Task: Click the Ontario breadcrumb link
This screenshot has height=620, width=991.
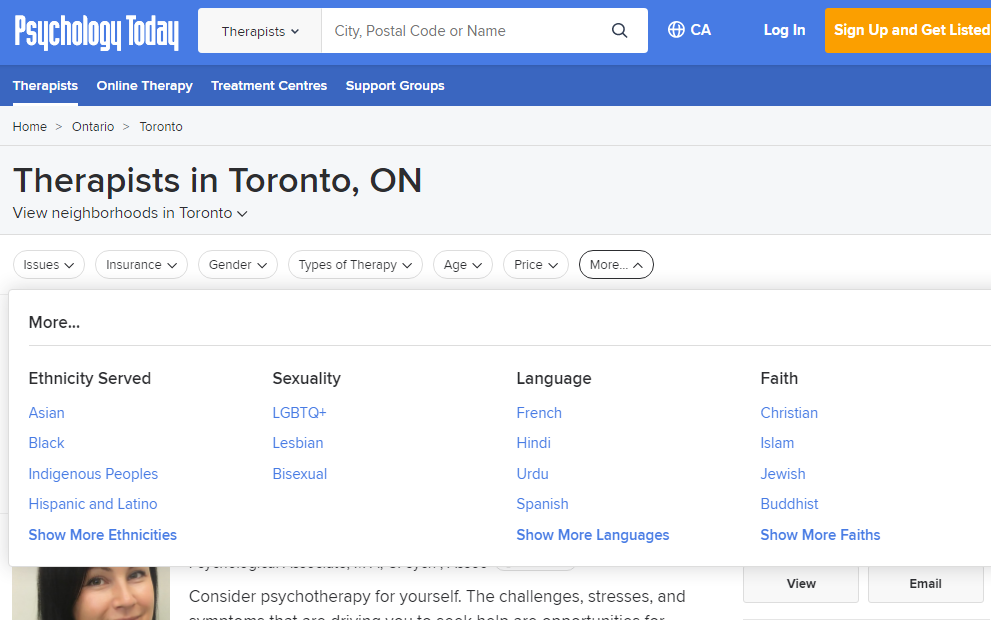Action: (x=93, y=126)
